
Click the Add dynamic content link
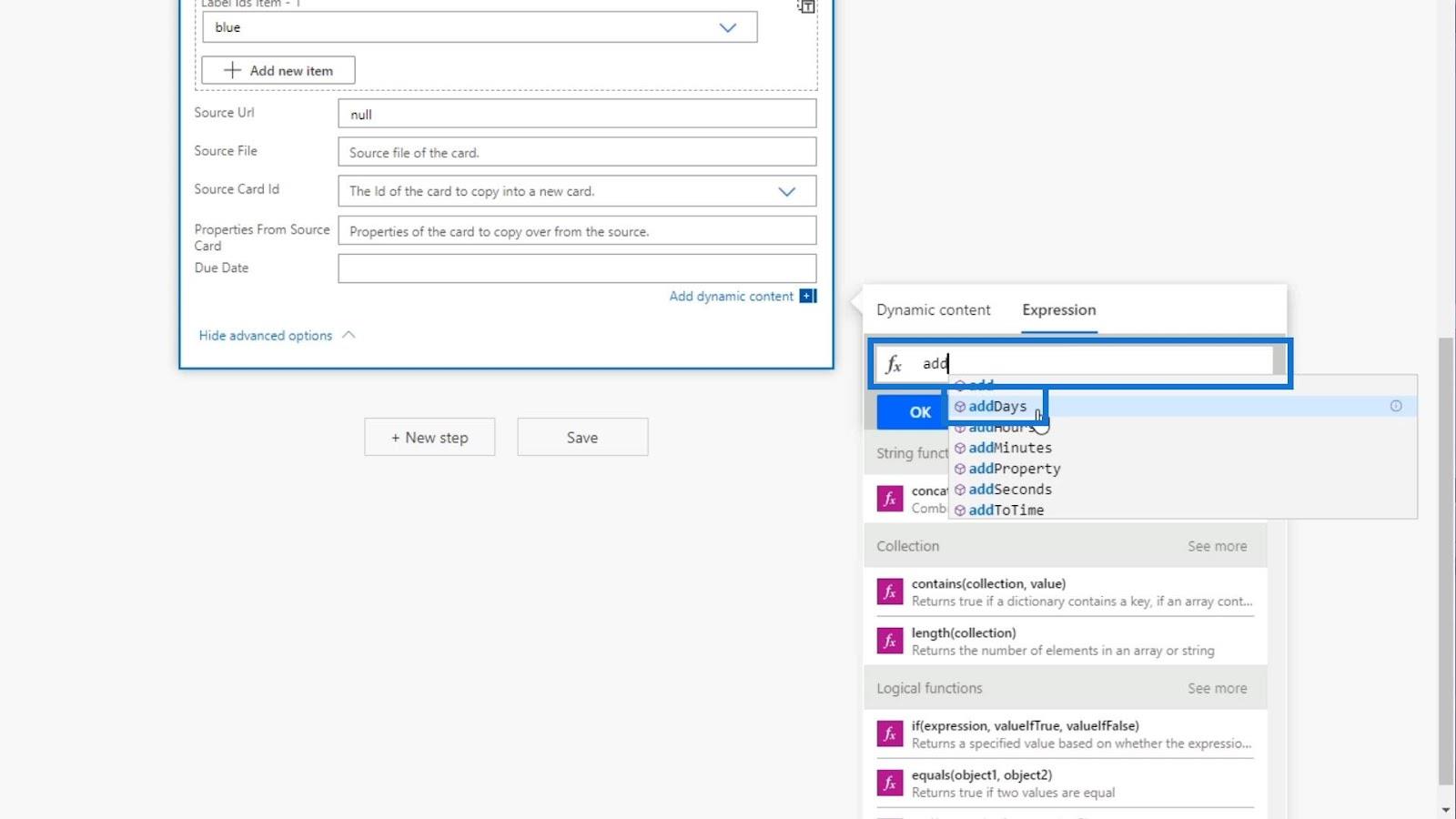tap(732, 297)
